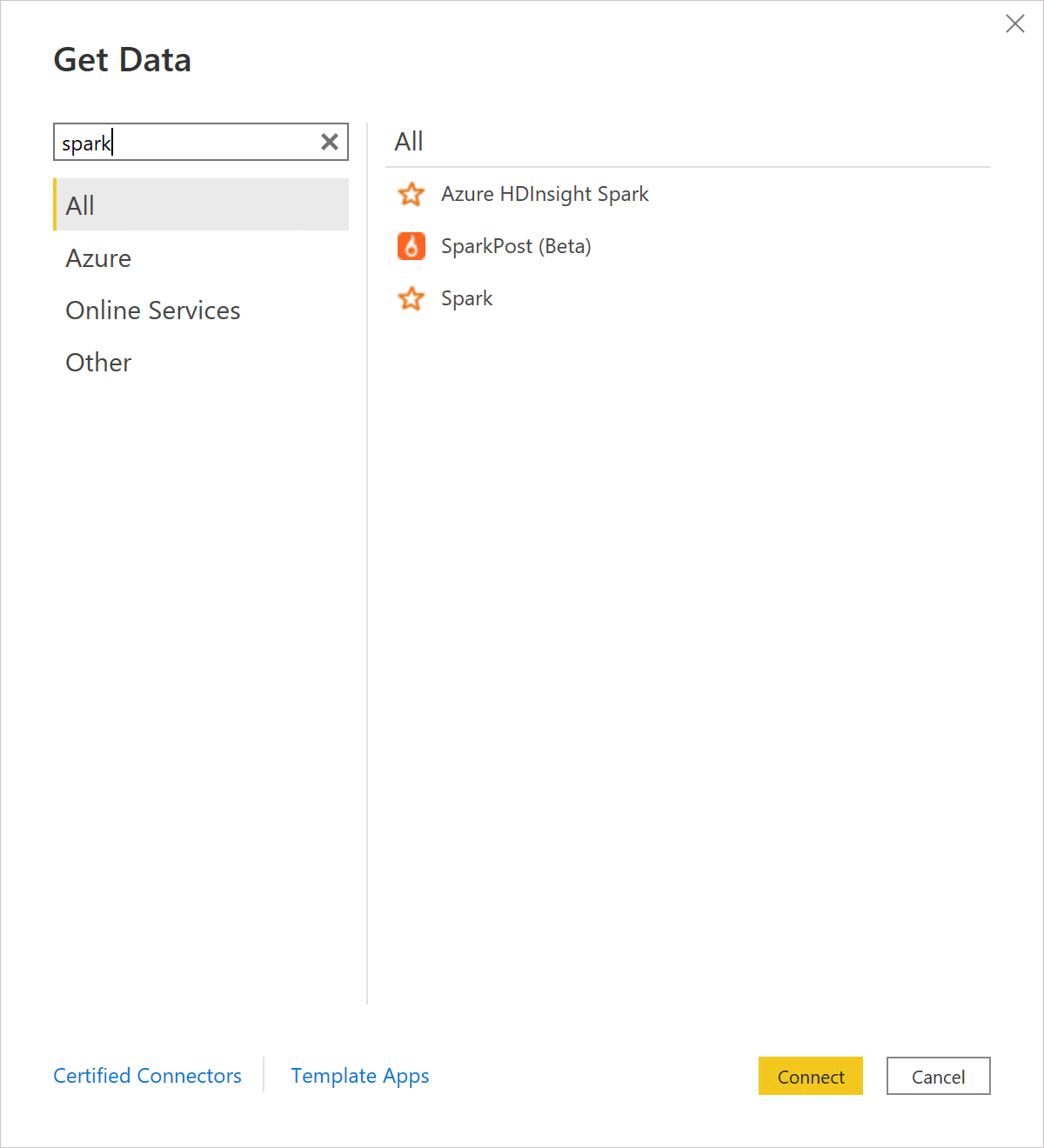
Task: Select the Azure category
Action: [x=98, y=258]
